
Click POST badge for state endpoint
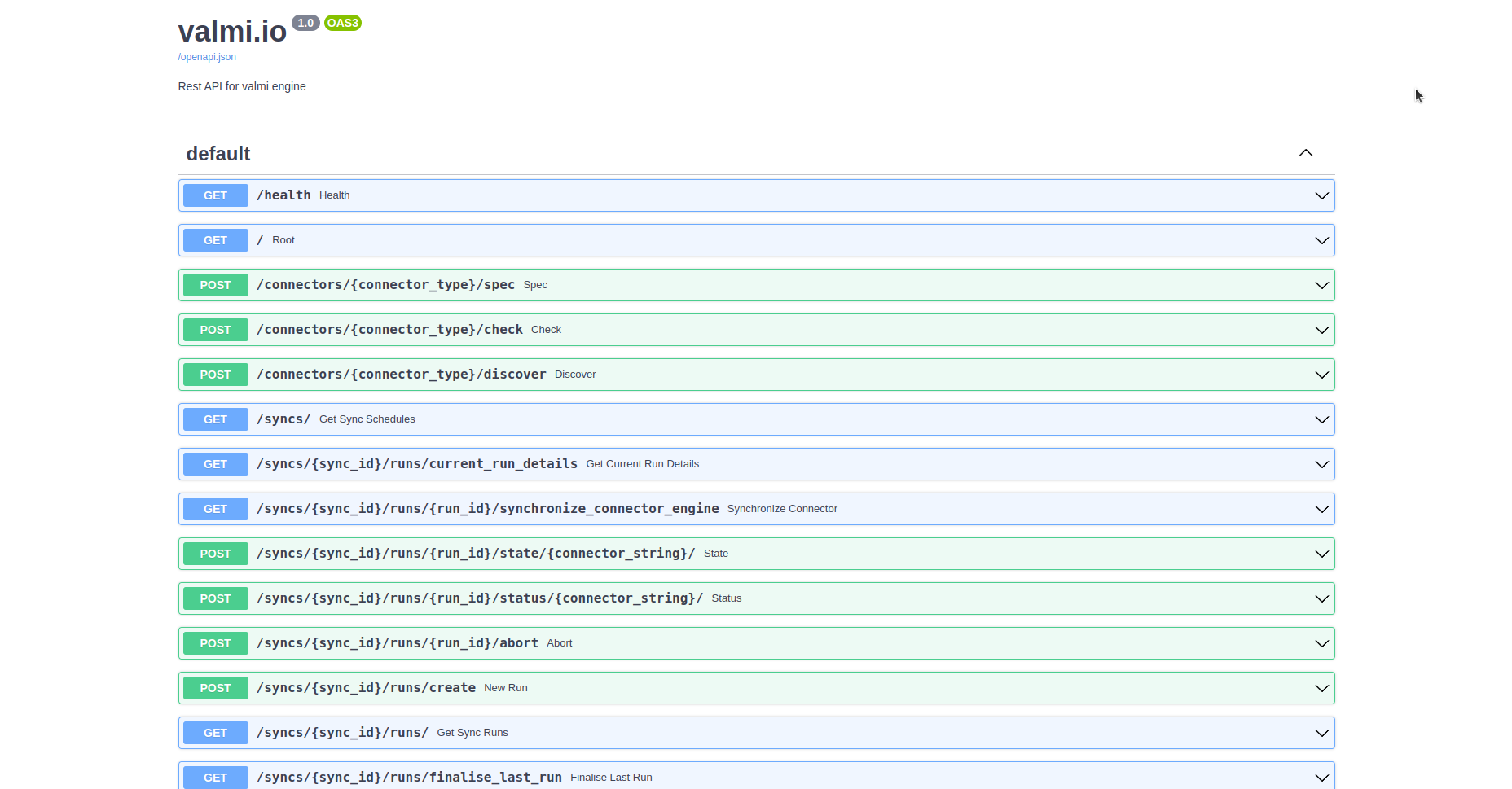click(216, 554)
